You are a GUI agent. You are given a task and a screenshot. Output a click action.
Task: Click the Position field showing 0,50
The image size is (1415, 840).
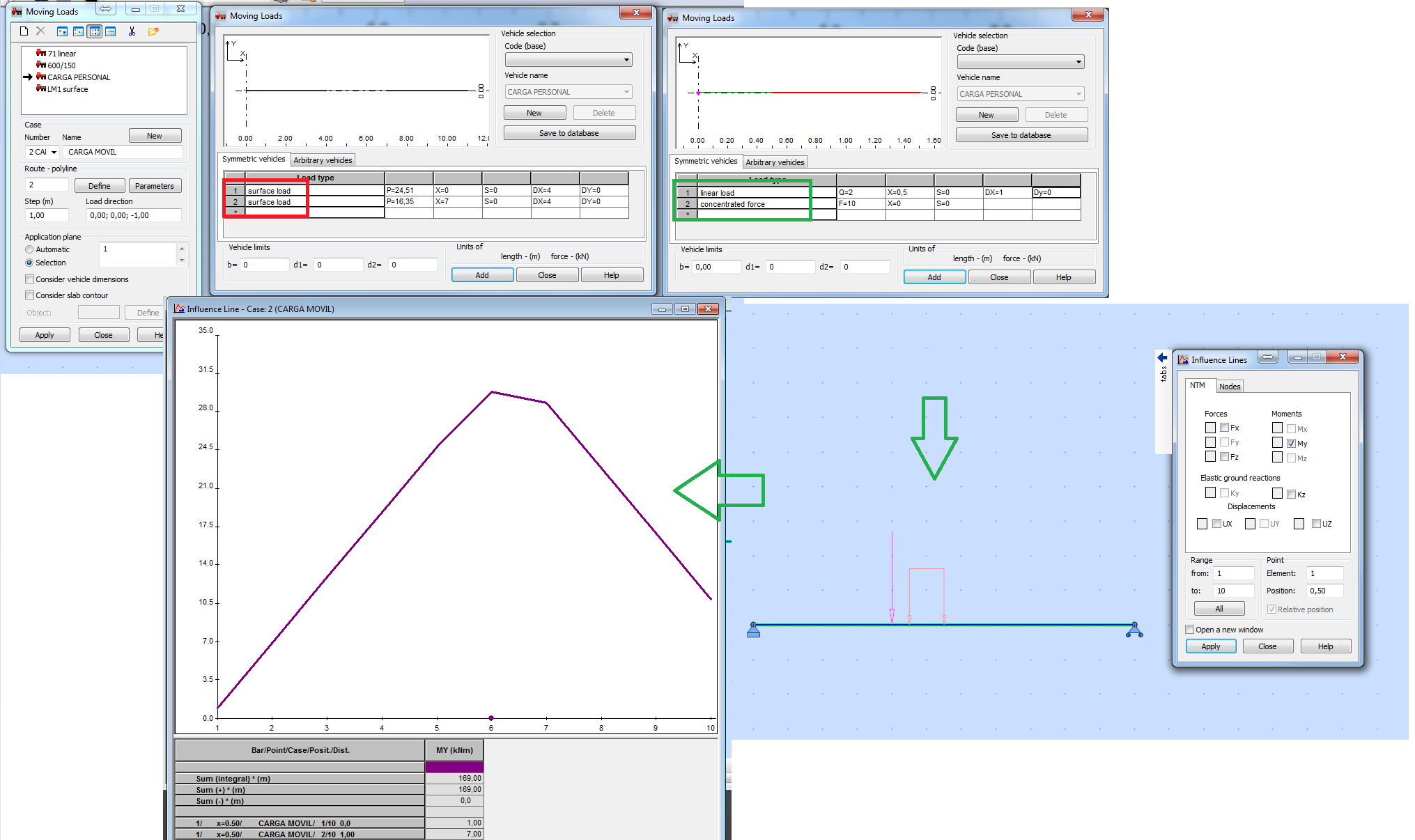(1325, 591)
